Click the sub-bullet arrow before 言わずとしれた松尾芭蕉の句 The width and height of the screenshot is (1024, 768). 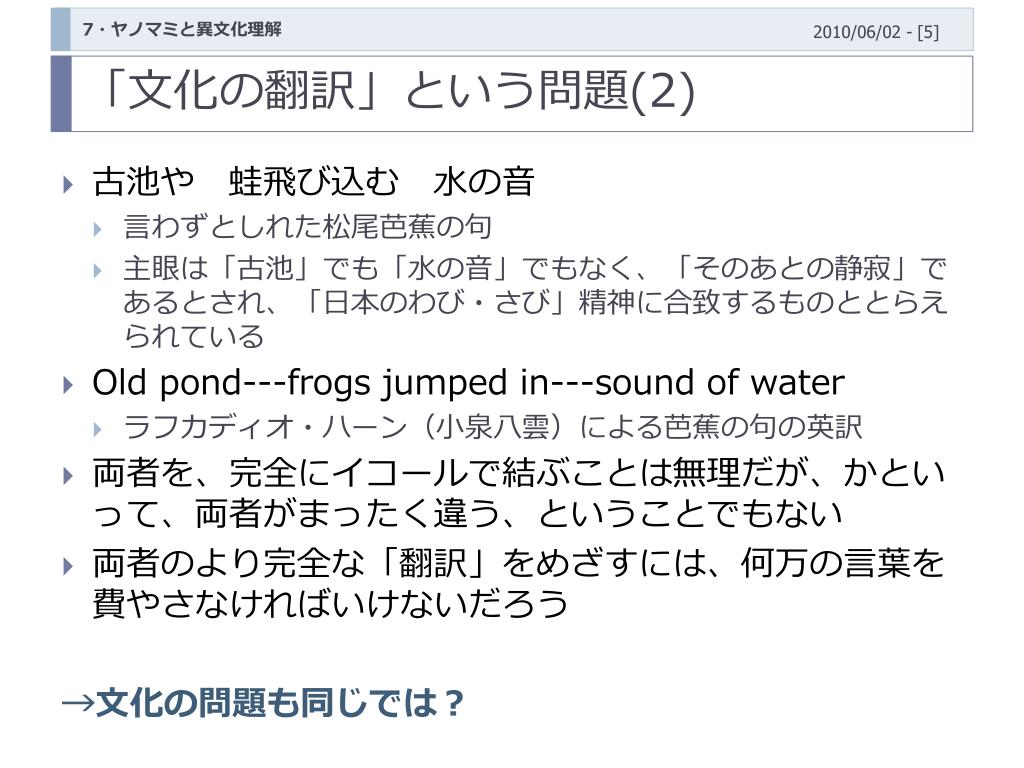tap(98, 229)
